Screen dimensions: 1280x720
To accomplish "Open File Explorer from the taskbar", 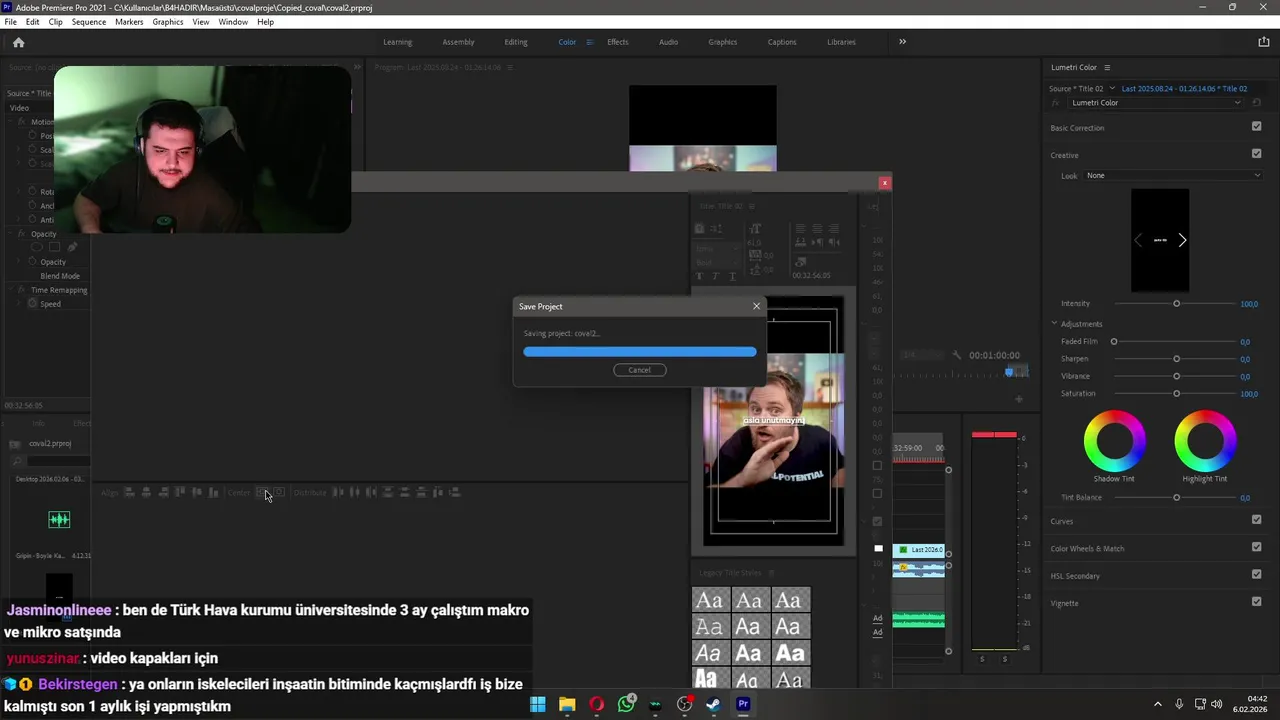I will tap(567, 704).
